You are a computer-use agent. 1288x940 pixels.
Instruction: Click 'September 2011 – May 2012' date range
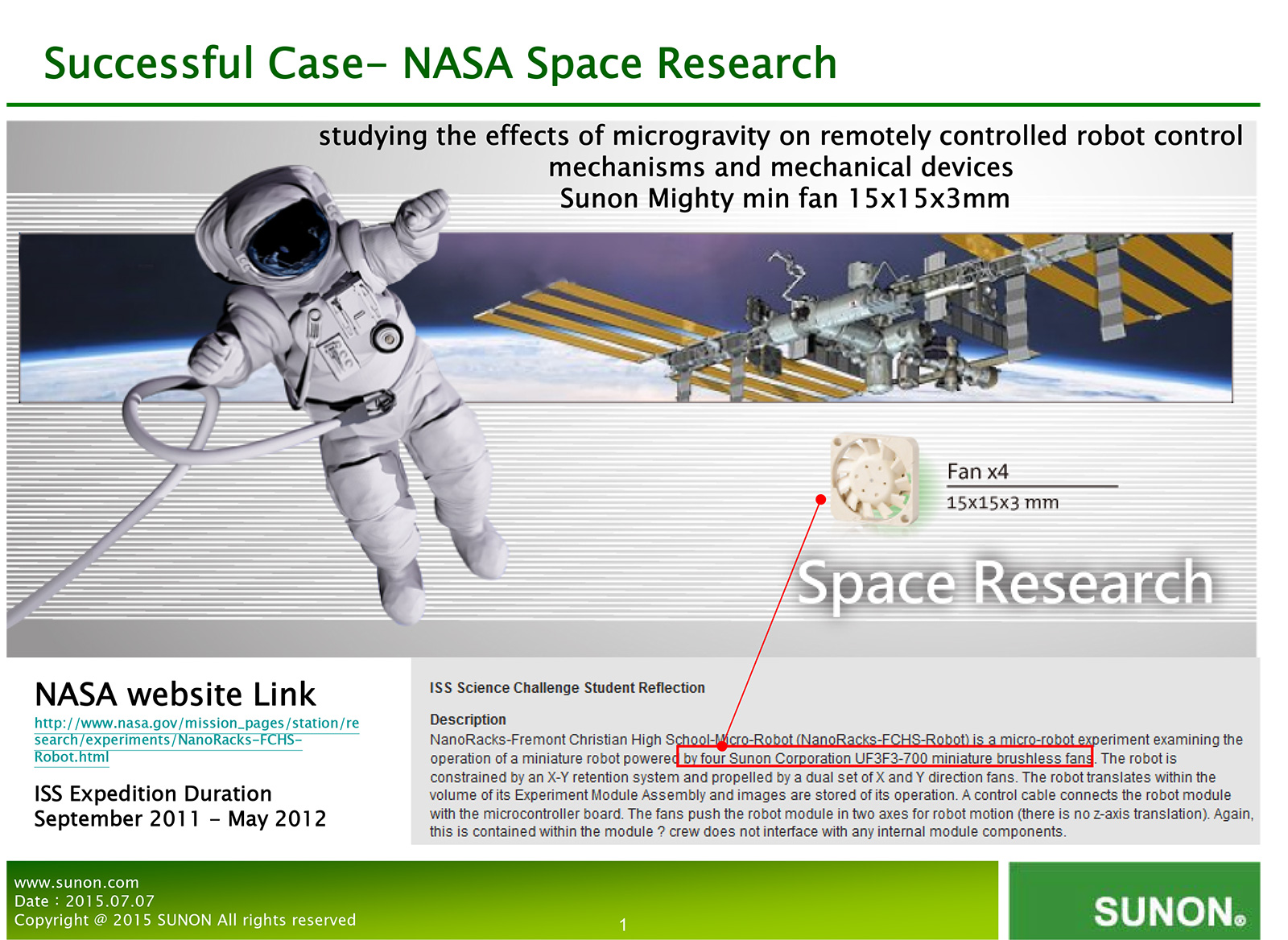[x=180, y=818]
